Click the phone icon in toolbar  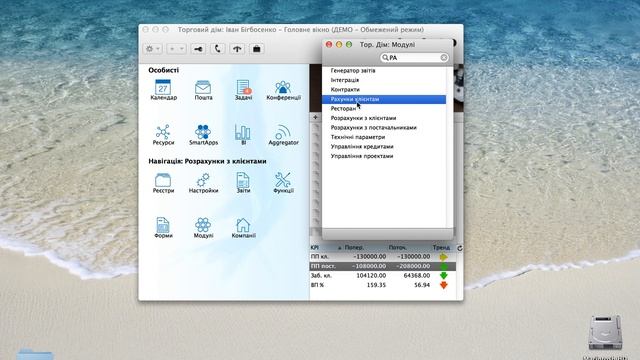[218, 49]
